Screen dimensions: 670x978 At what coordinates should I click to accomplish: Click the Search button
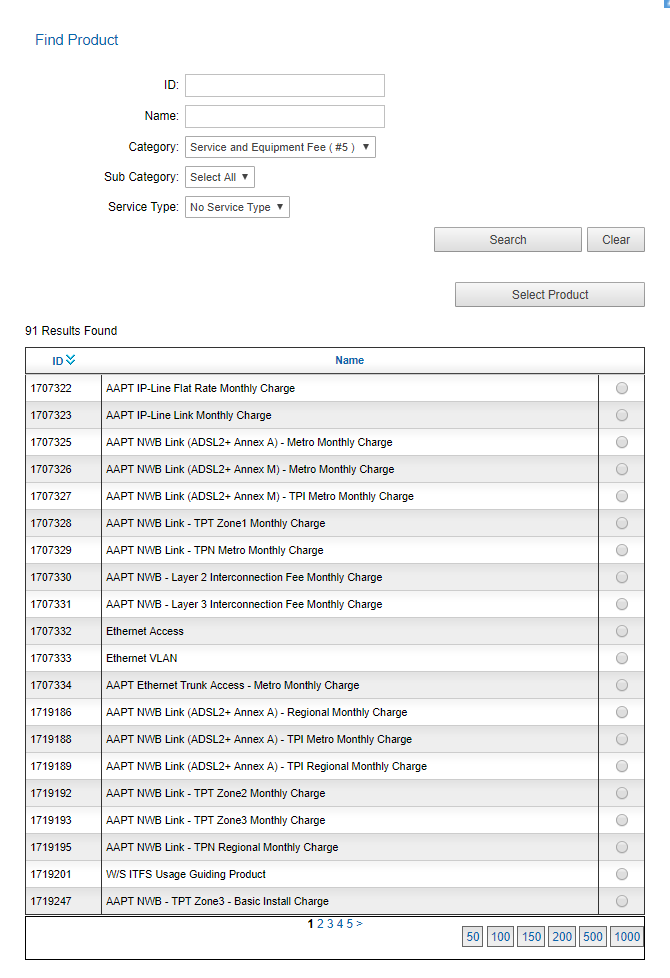click(507, 240)
